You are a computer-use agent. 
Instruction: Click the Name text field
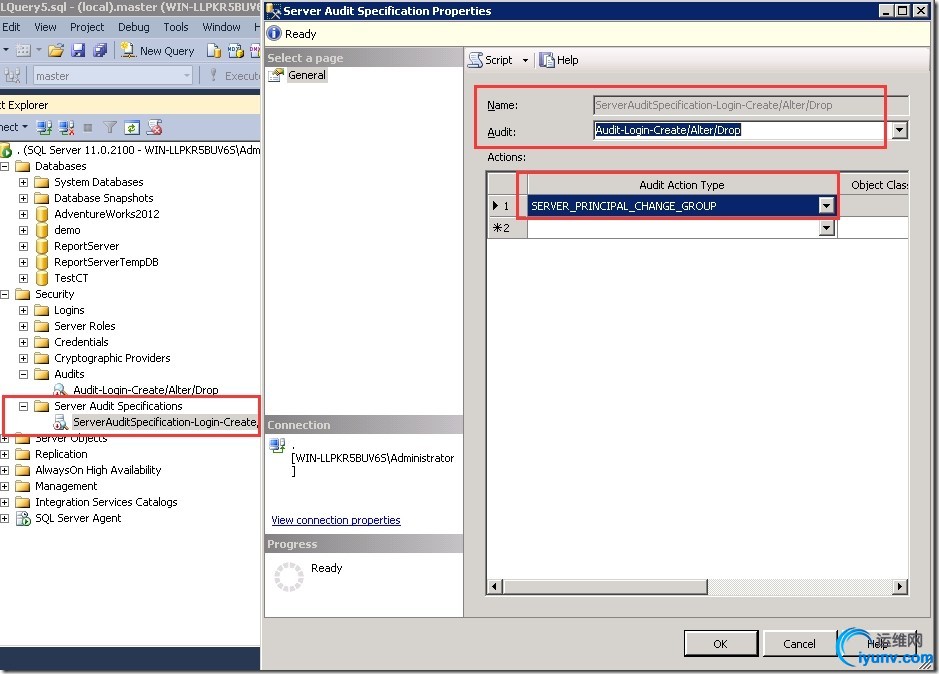click(751, 105)
